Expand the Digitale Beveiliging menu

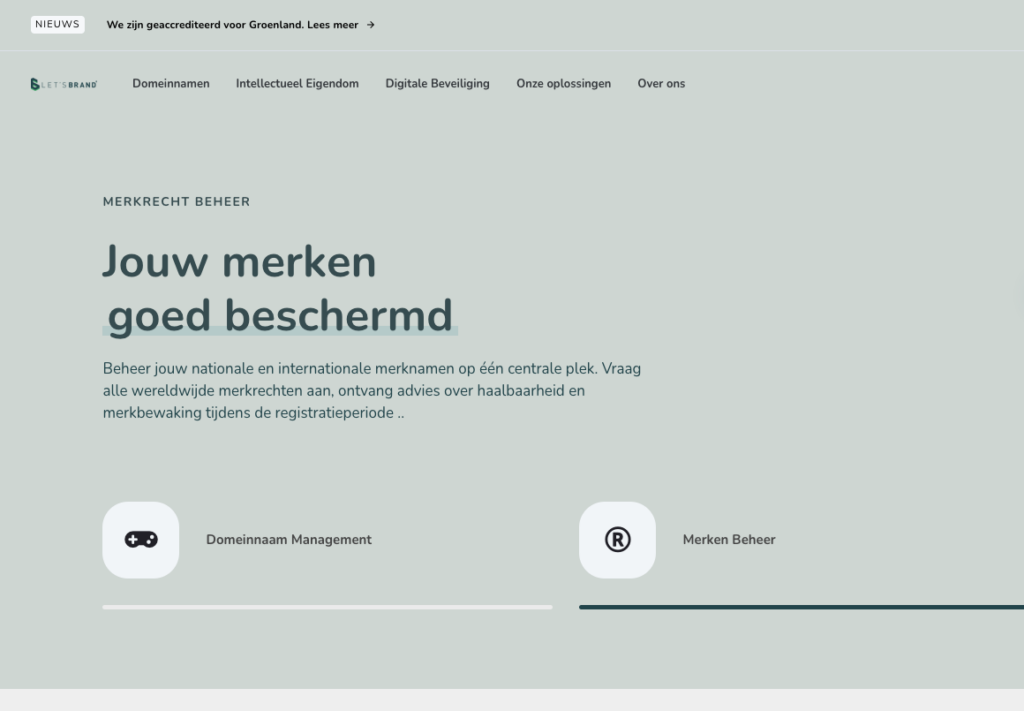(x=437, y=84)
